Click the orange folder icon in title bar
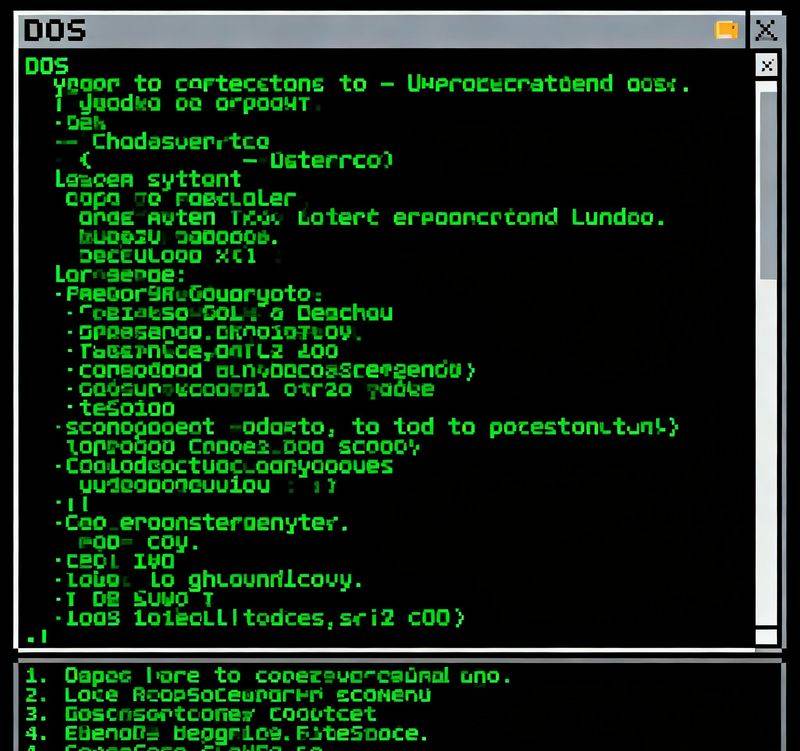 click(726, 30)
